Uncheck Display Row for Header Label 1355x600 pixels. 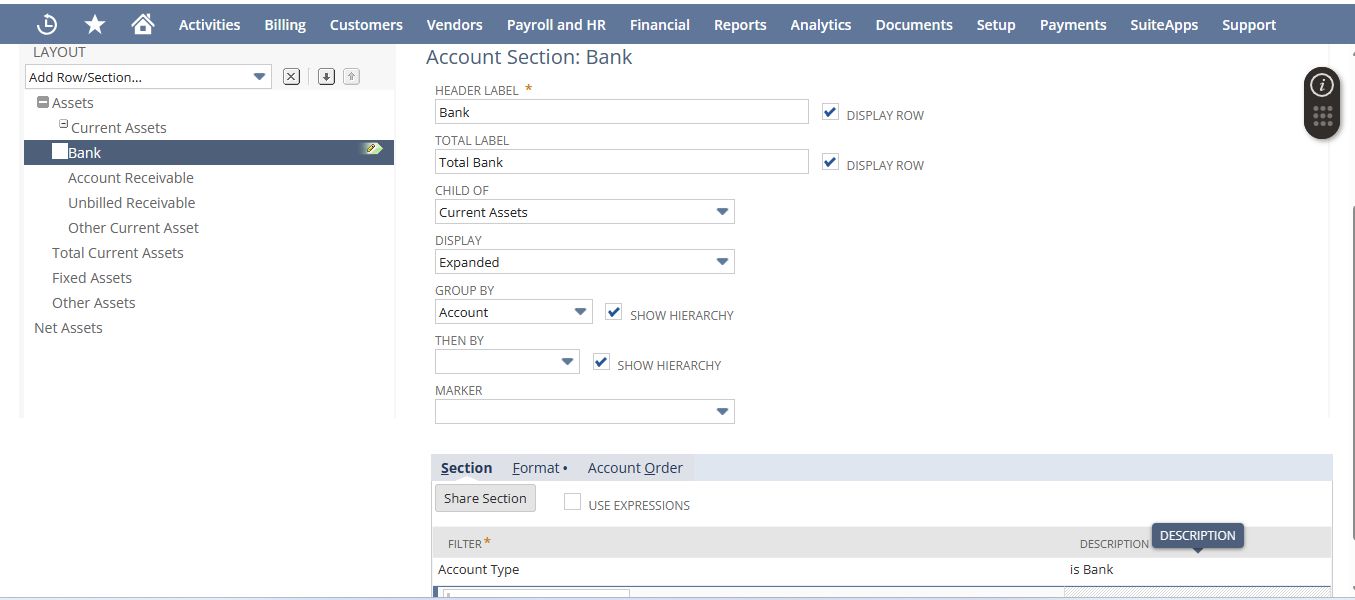click(x=830, y=112)
